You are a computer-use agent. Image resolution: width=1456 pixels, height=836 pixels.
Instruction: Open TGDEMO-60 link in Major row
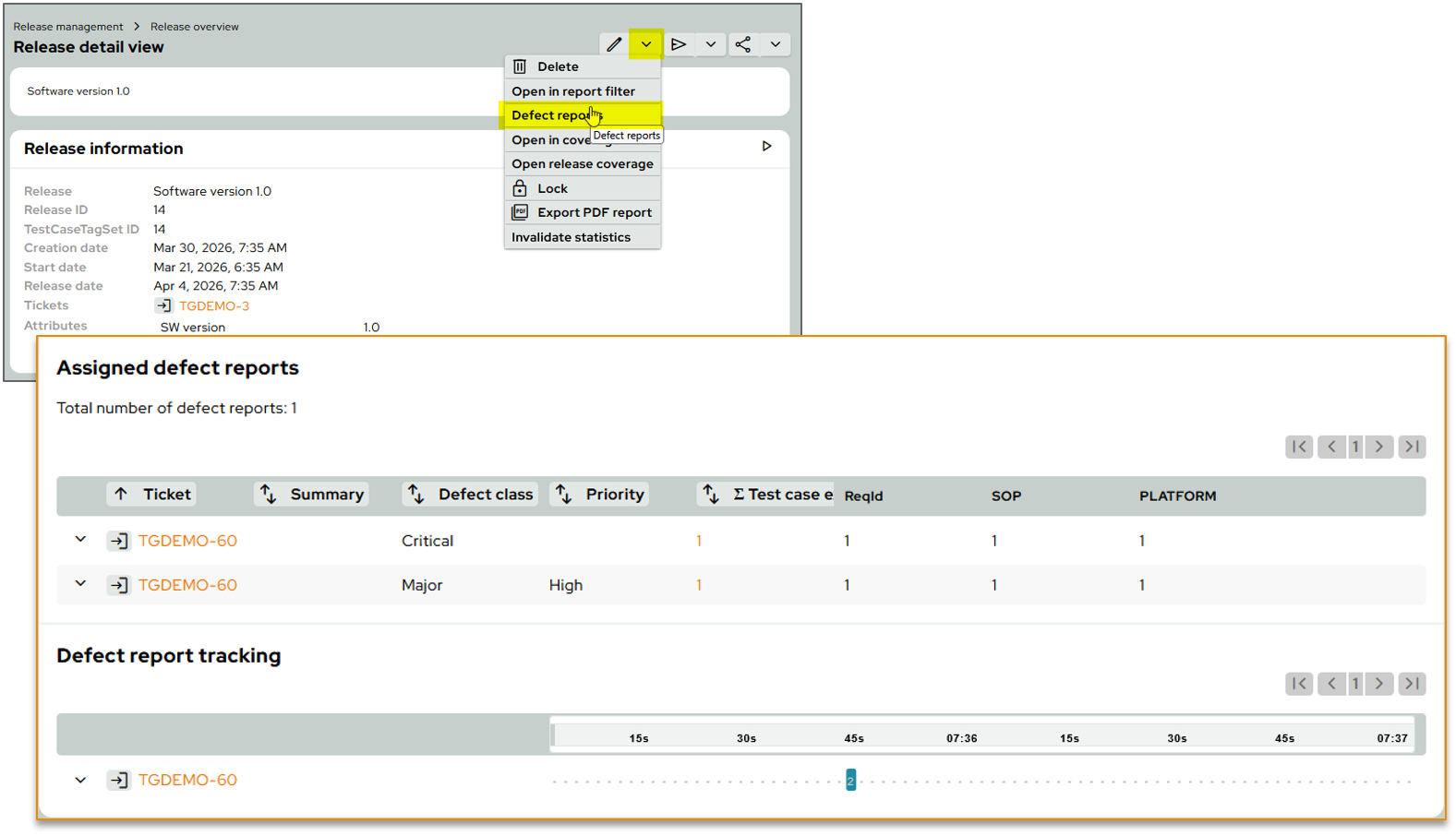[187, 585]
